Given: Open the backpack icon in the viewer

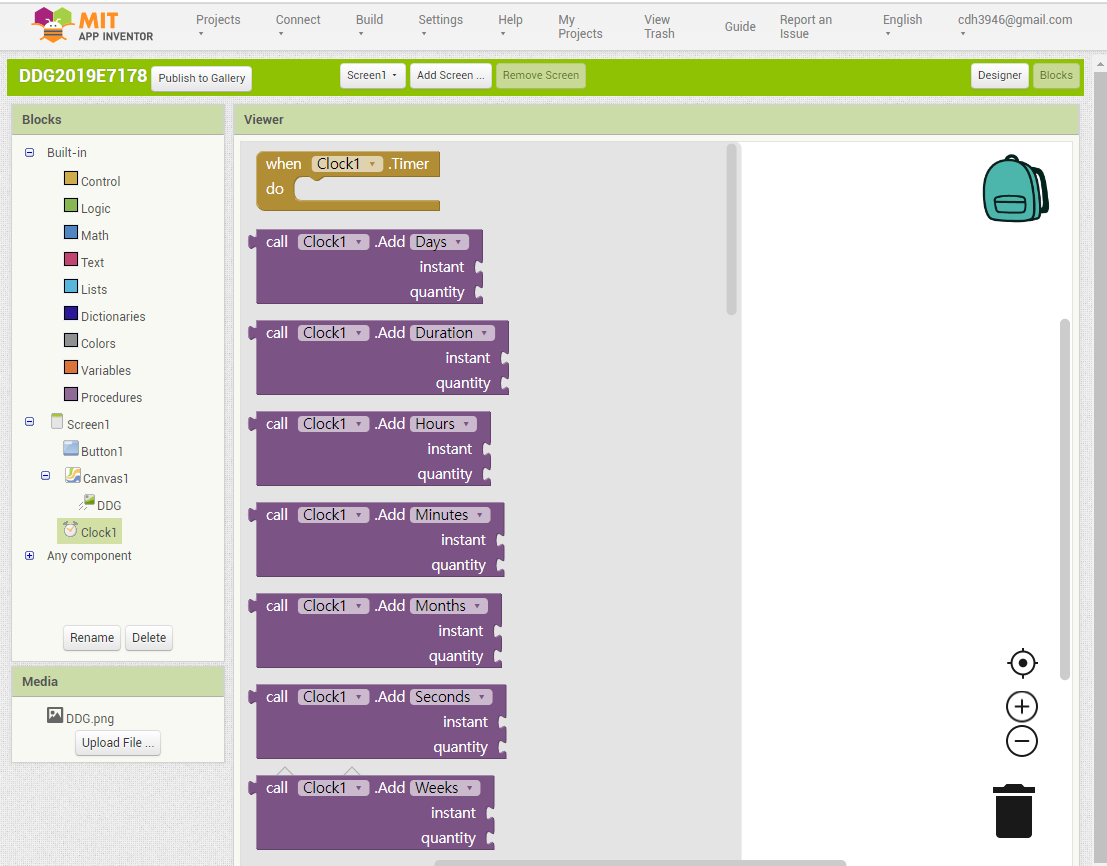Looking at the screenshot, I should click(x=1015, y=188).
